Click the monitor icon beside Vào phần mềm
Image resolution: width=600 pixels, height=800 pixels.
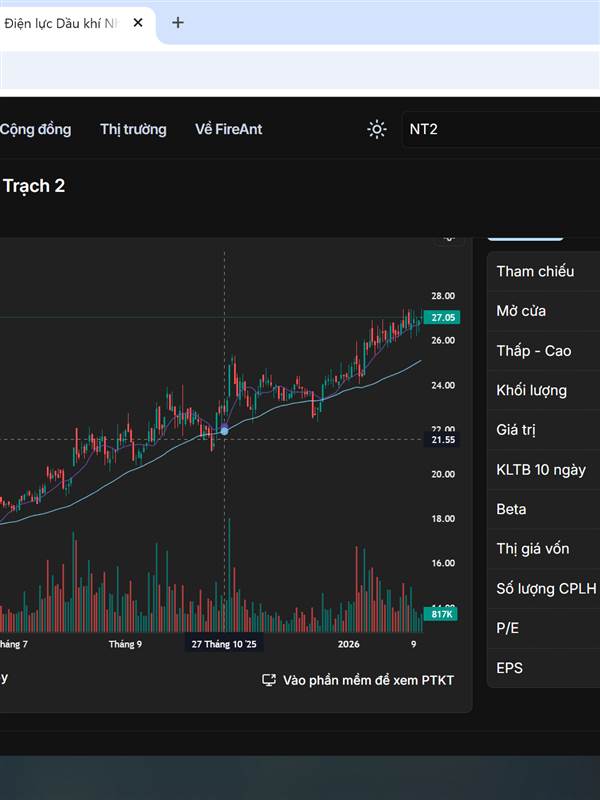(269, 680)
